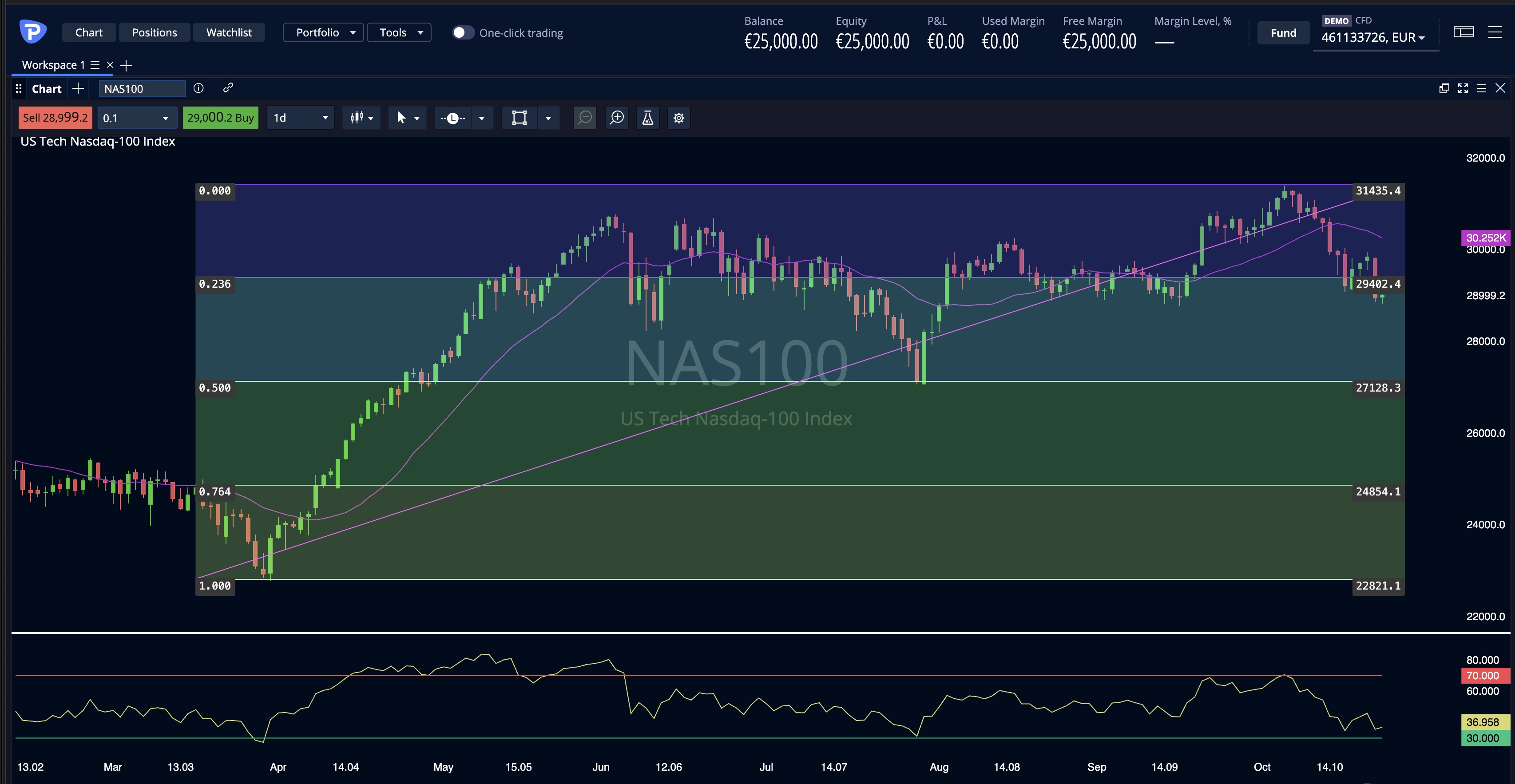Close Workspace 1 with the x

click(x=110, y=65)
